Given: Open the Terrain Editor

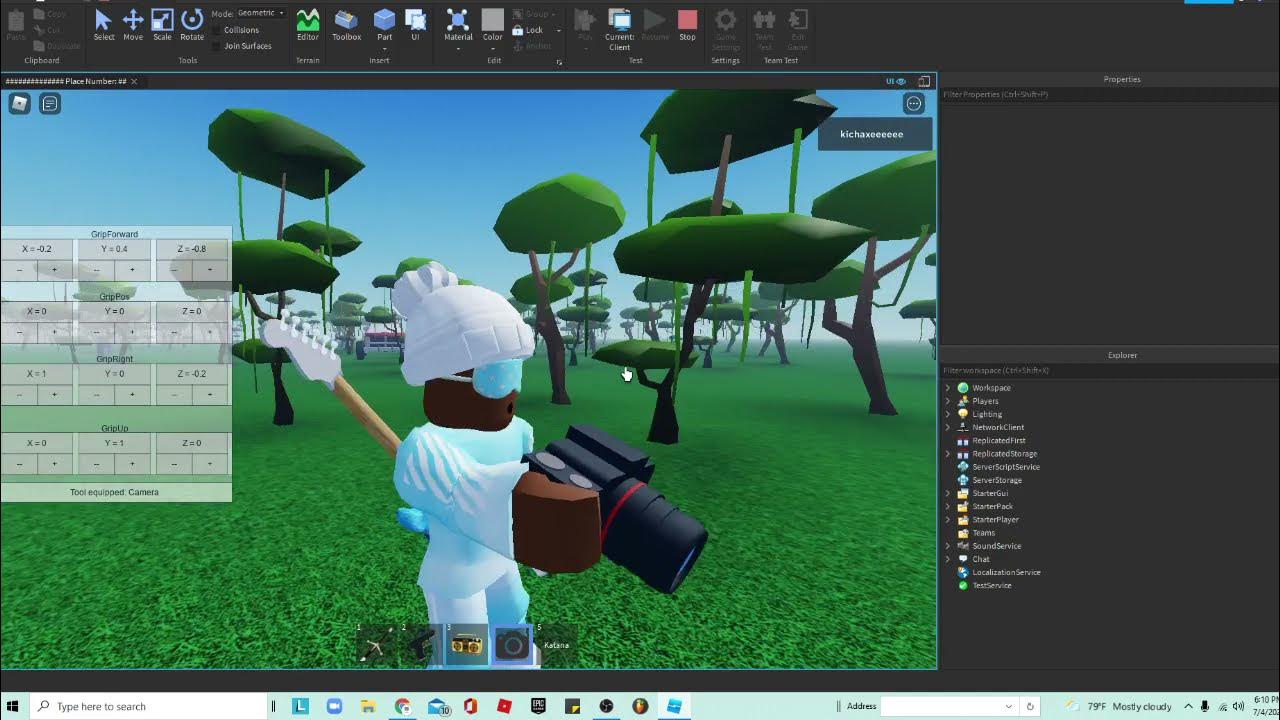Looking at the screenshot, I should 308,25.
